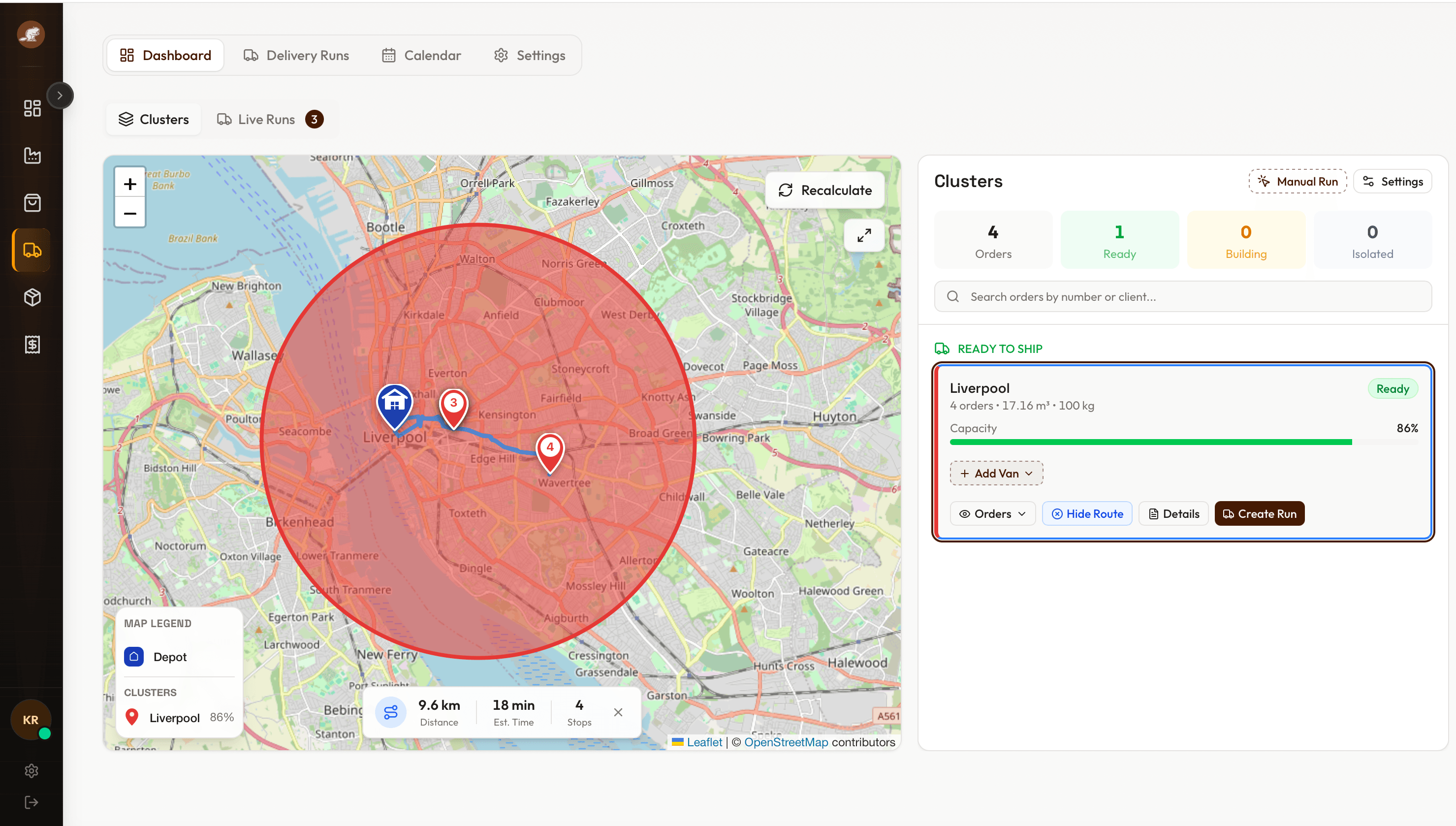Open OpenStreetMap attribution link
This screenshot has width=1456, height=826.
click(x=787, y=742)
